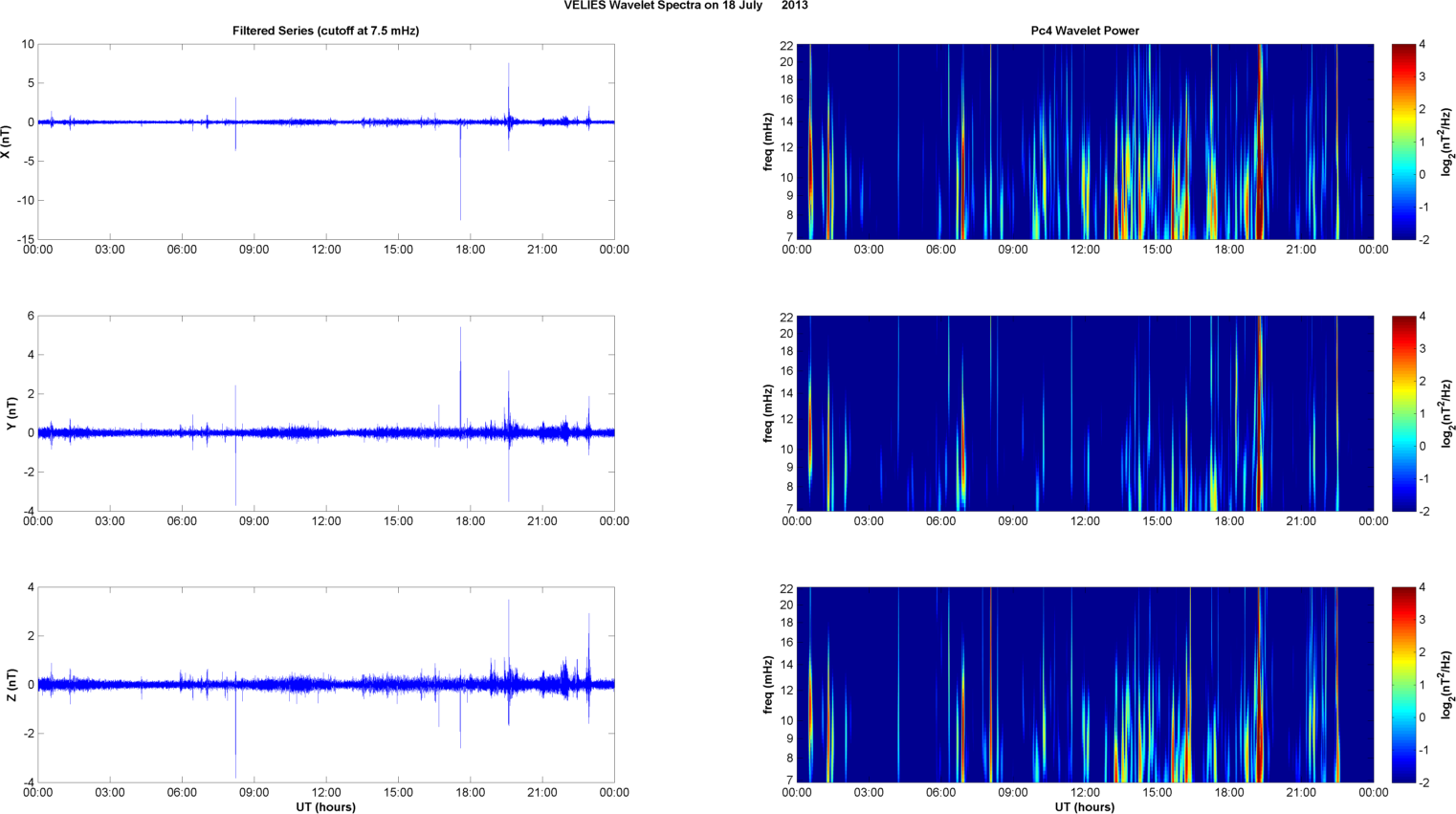Screen dimensions: 1456x814
Task: Click the UT (hours) label under bottom spectrogram
Action: [1084, 806]
